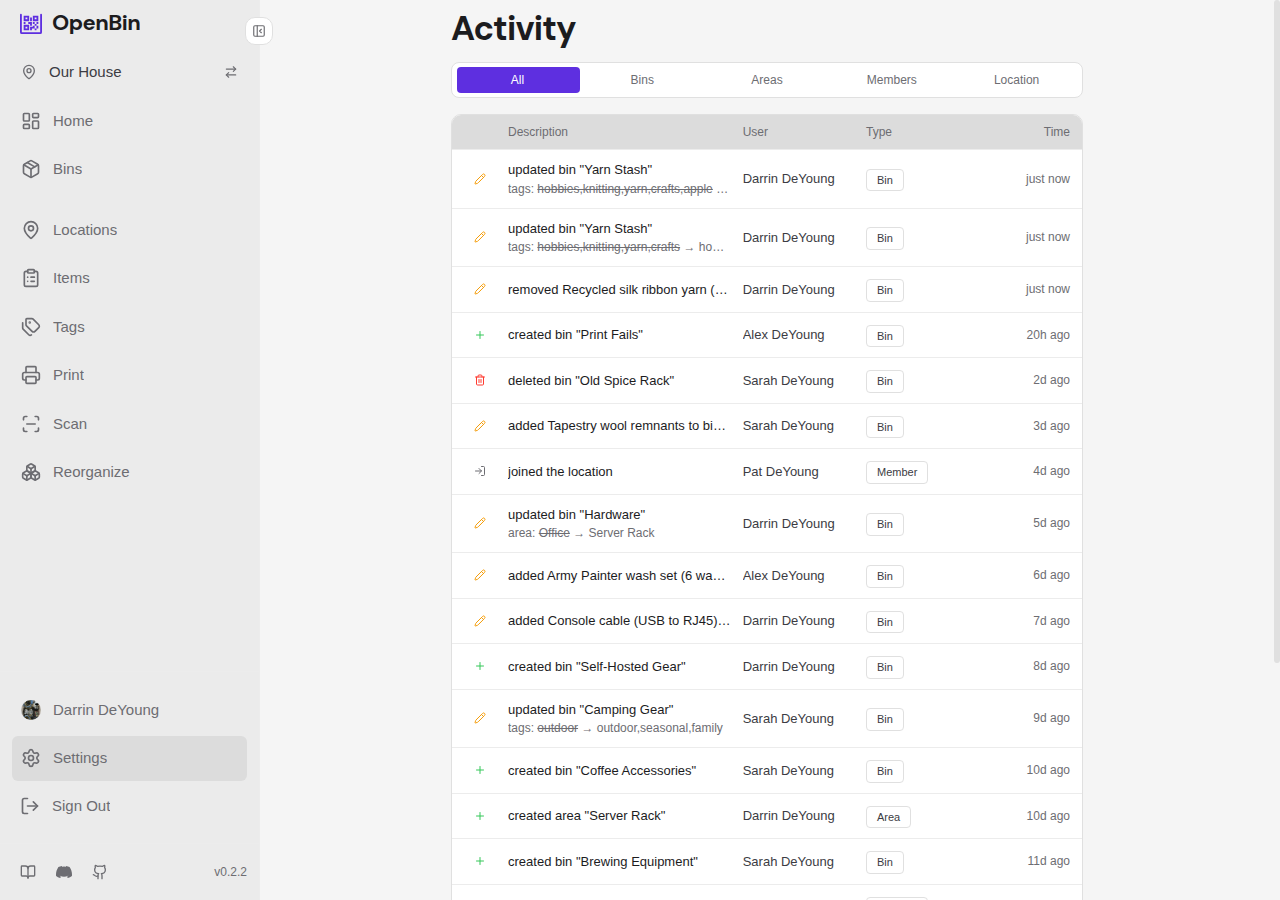The image size is (1280, 900).
Task: Select the Members filter tab
Action: pyautogui.click(x=891, y=80)
